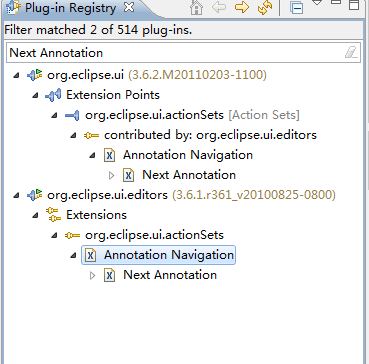369x364 pixels.
Task: Click XML icon of highlighted Annotation Navigation
Action: 91,255
